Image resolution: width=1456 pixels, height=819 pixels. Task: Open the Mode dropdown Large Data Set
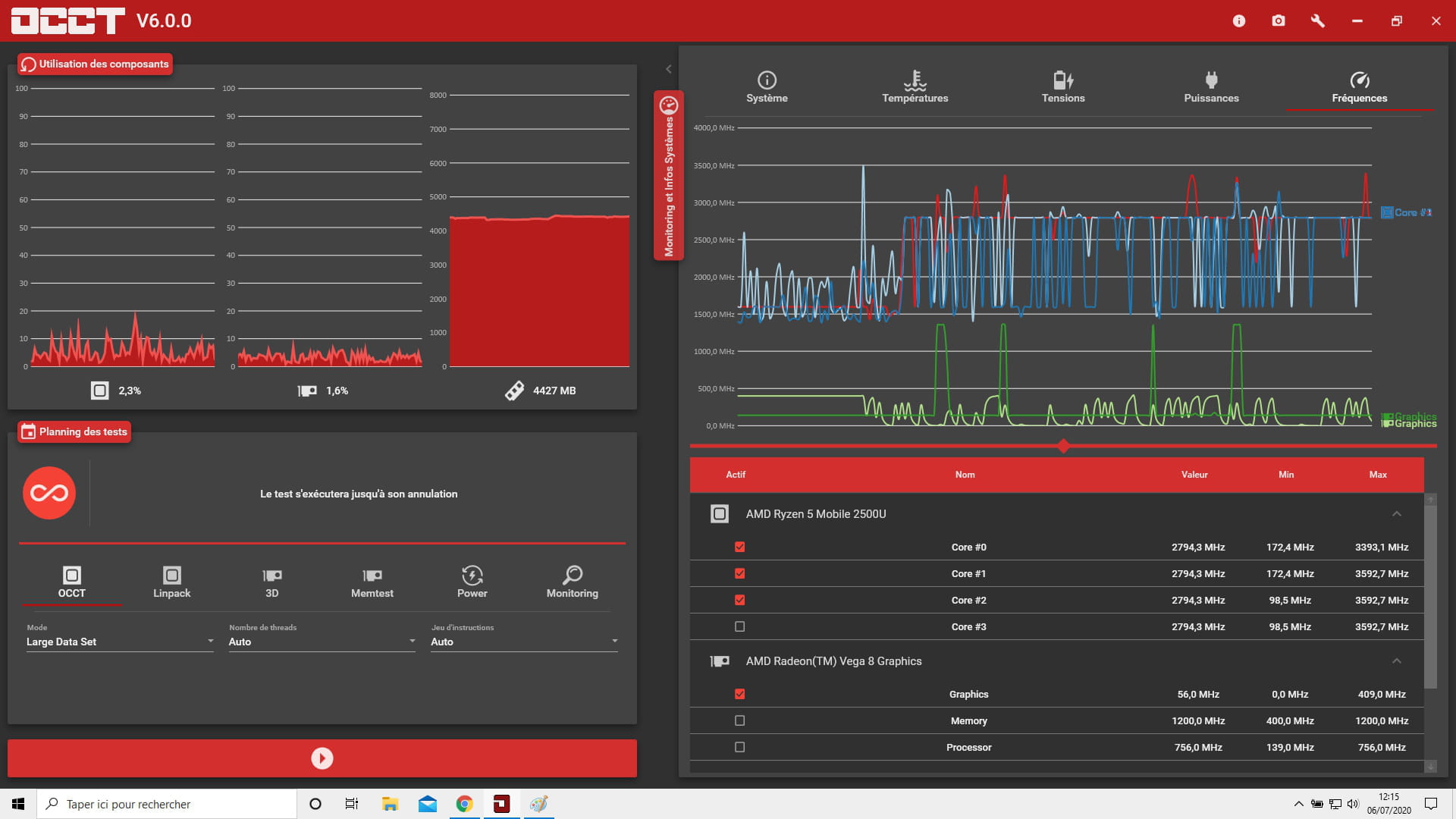(x=120, y=642)
